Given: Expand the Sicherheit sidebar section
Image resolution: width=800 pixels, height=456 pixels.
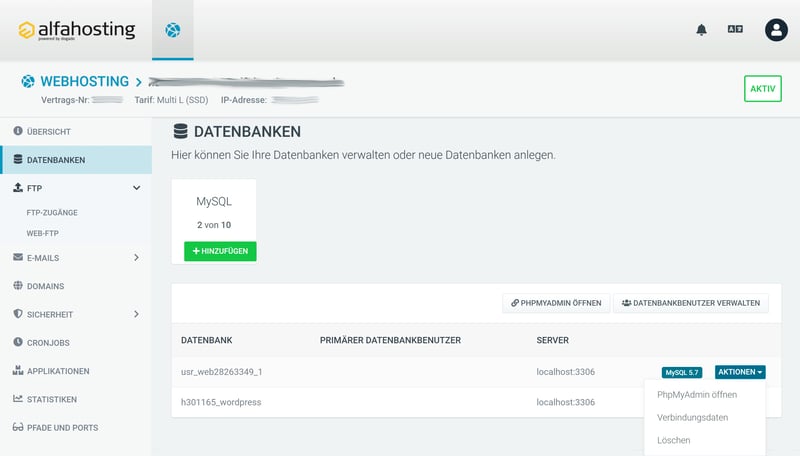Looking at the screenshot, I should pos(136,314).
